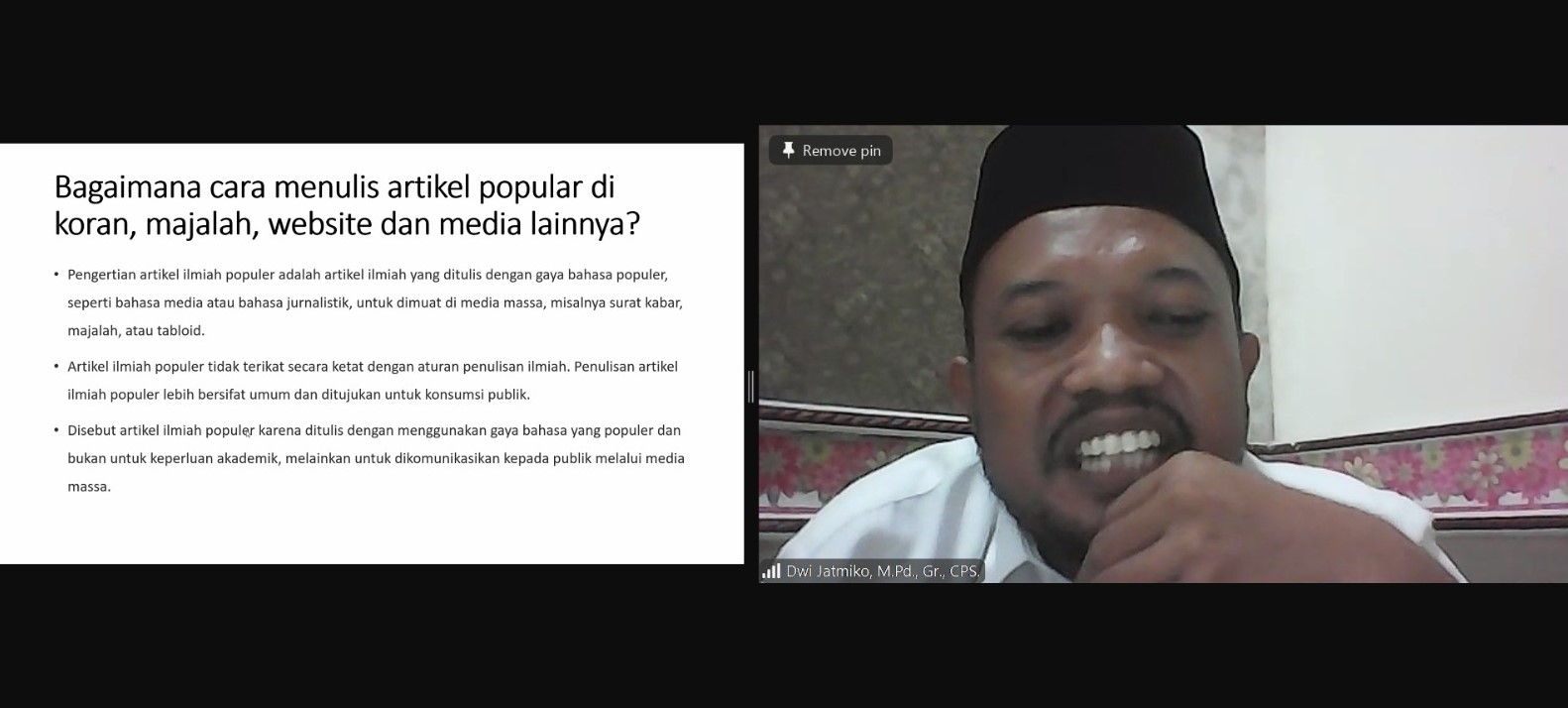Click the signal strength bars icon
Image resolution: width=1568 pixels, height=708 pixels.
[771, 572]
